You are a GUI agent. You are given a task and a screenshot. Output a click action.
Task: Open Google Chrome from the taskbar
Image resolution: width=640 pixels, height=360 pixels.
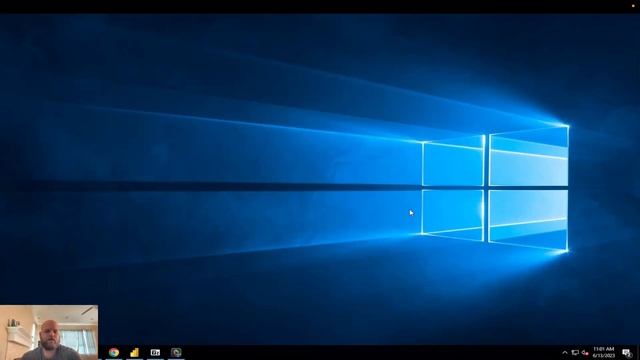point(114,352)
